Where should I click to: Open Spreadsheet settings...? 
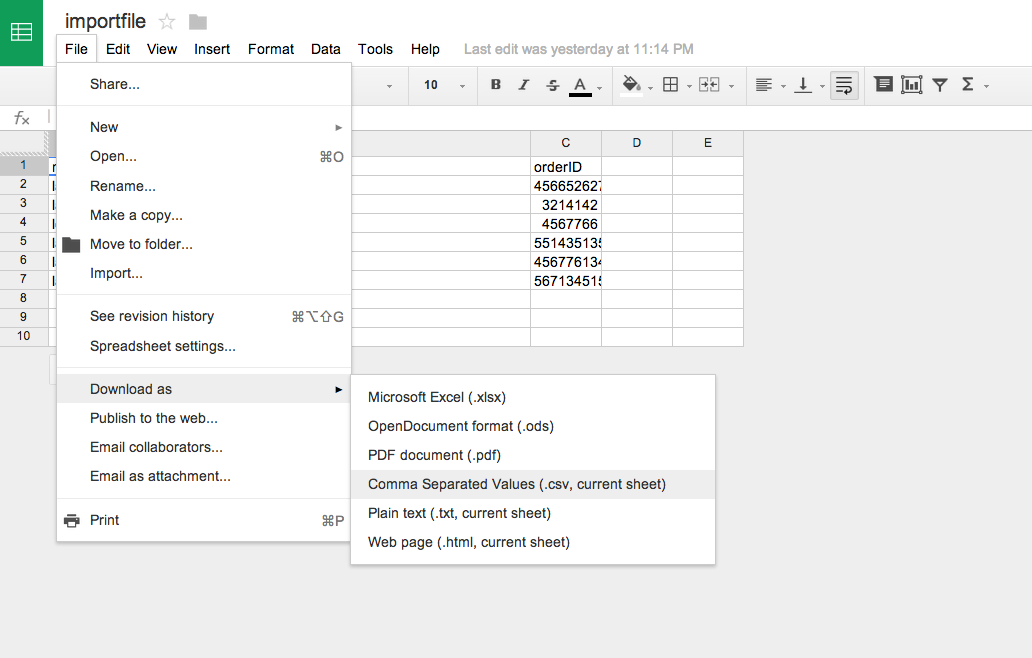(204, 346)
